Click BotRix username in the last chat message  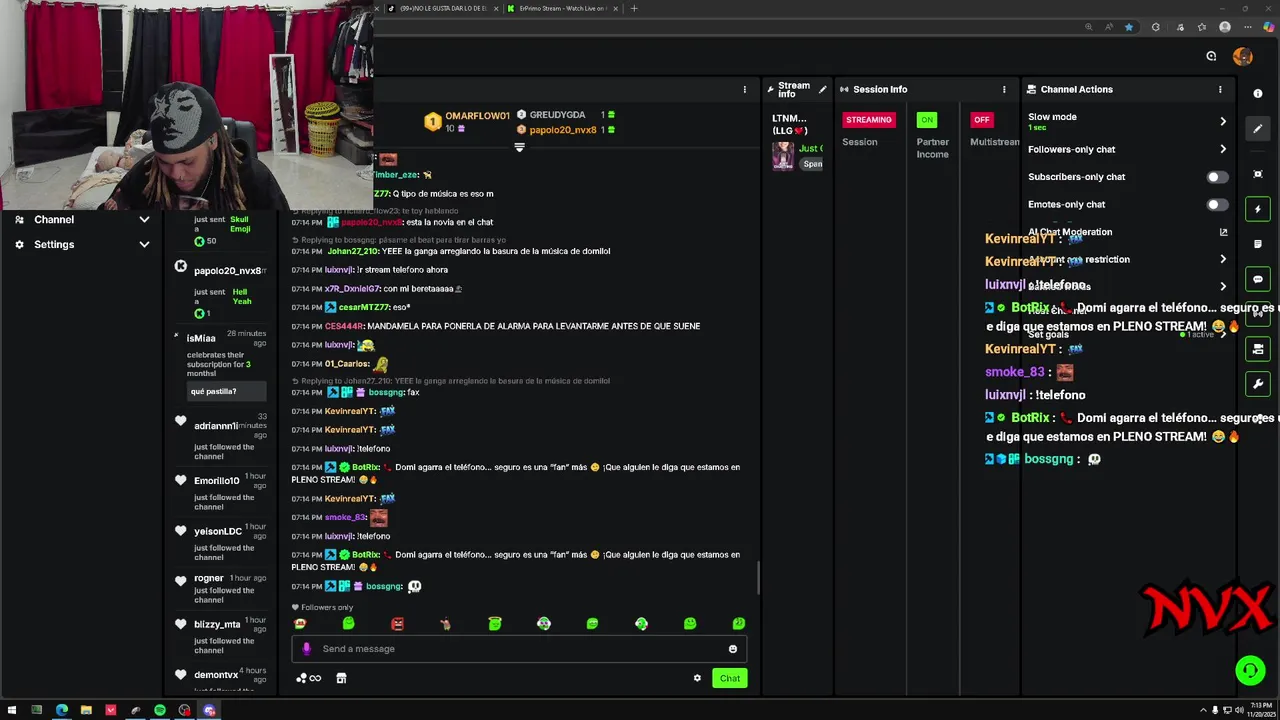click(365, 555)
